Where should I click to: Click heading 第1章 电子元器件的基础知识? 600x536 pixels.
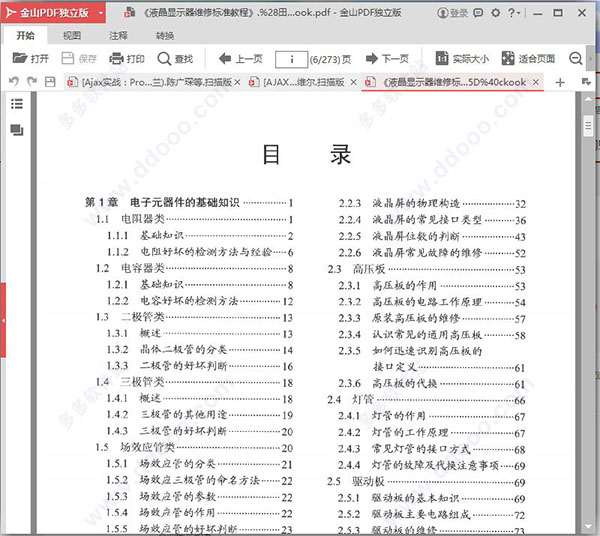pyautogui.click(x=189, y=202)
